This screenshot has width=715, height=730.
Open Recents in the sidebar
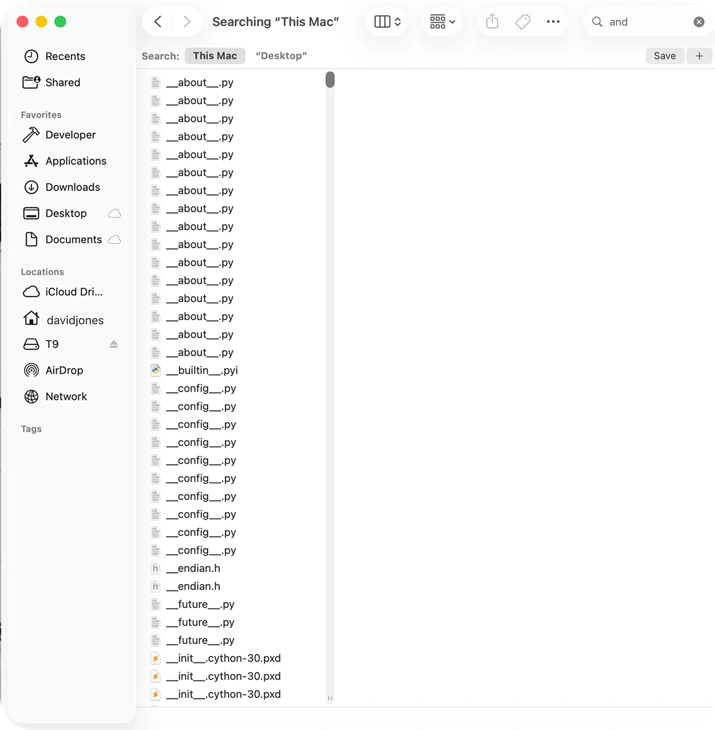[65, 56]
